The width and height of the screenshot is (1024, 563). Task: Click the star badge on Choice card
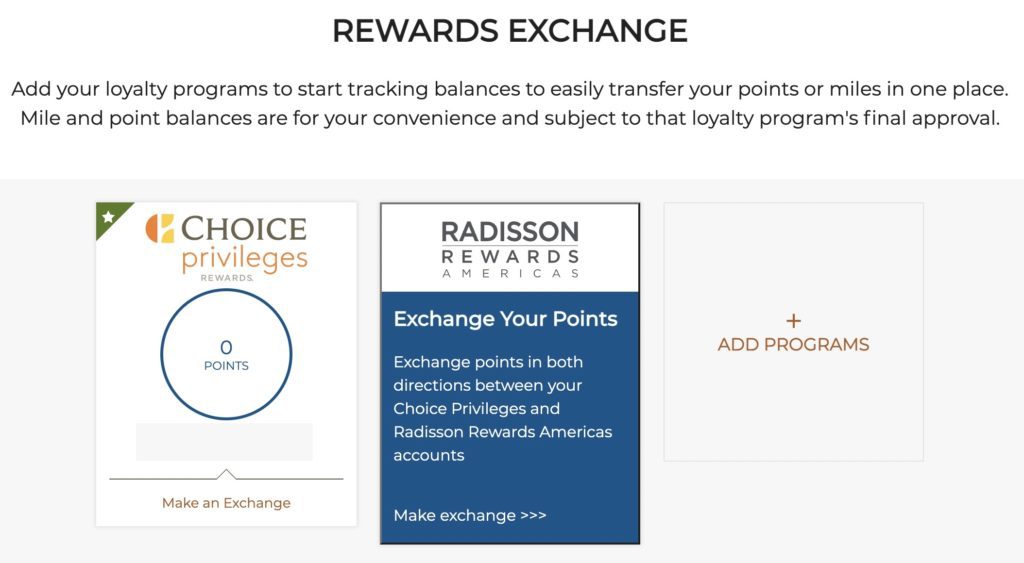[108, 217]
